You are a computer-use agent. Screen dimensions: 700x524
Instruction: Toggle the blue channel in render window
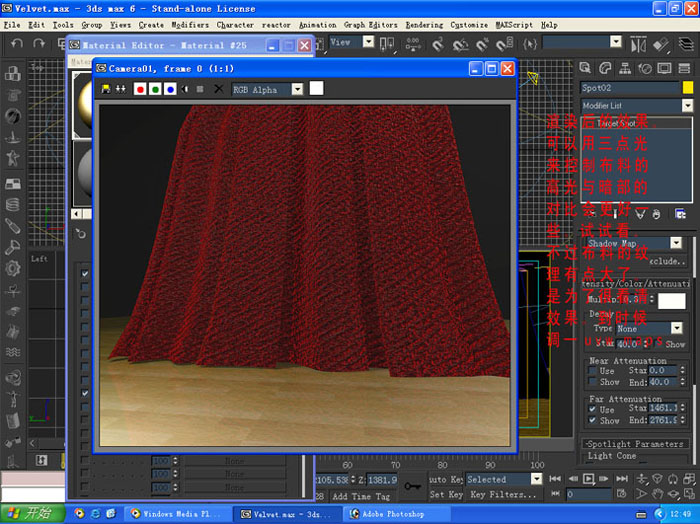pyautogui.click(x=170, y=89)
